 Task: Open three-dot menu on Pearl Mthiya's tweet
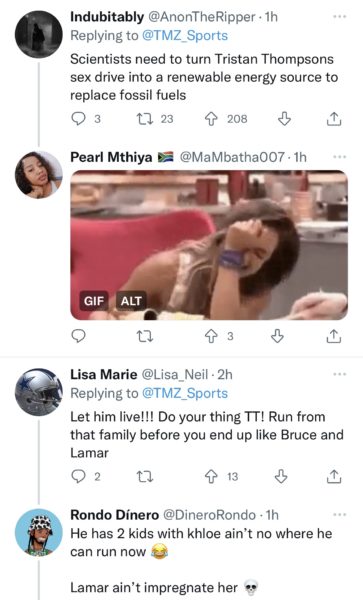[x=339, y=157]
